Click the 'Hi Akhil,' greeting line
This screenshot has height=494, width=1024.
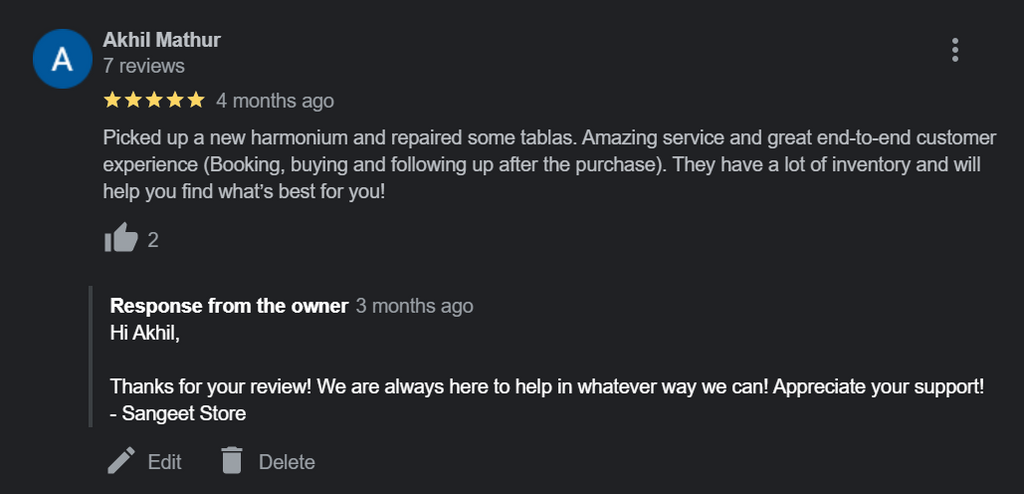(145, 333)
